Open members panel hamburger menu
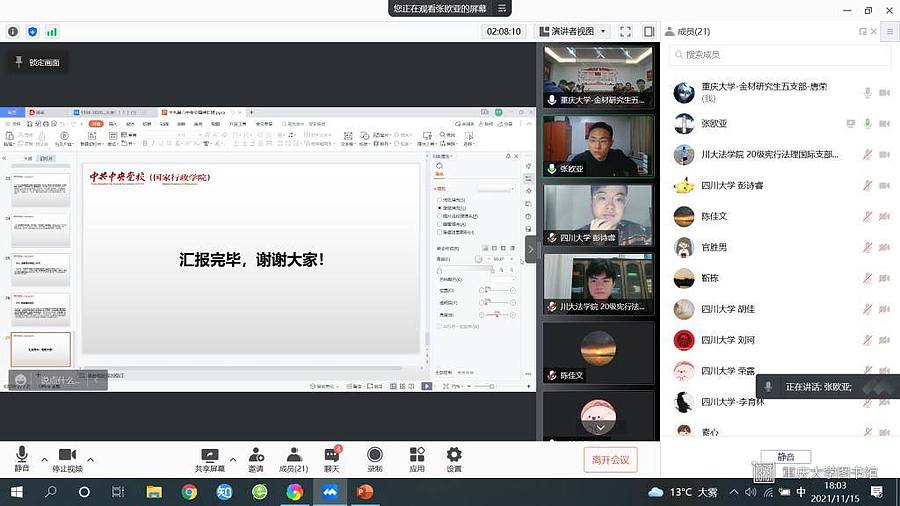Screen dimensions: 900x506 tap(888, 32)
